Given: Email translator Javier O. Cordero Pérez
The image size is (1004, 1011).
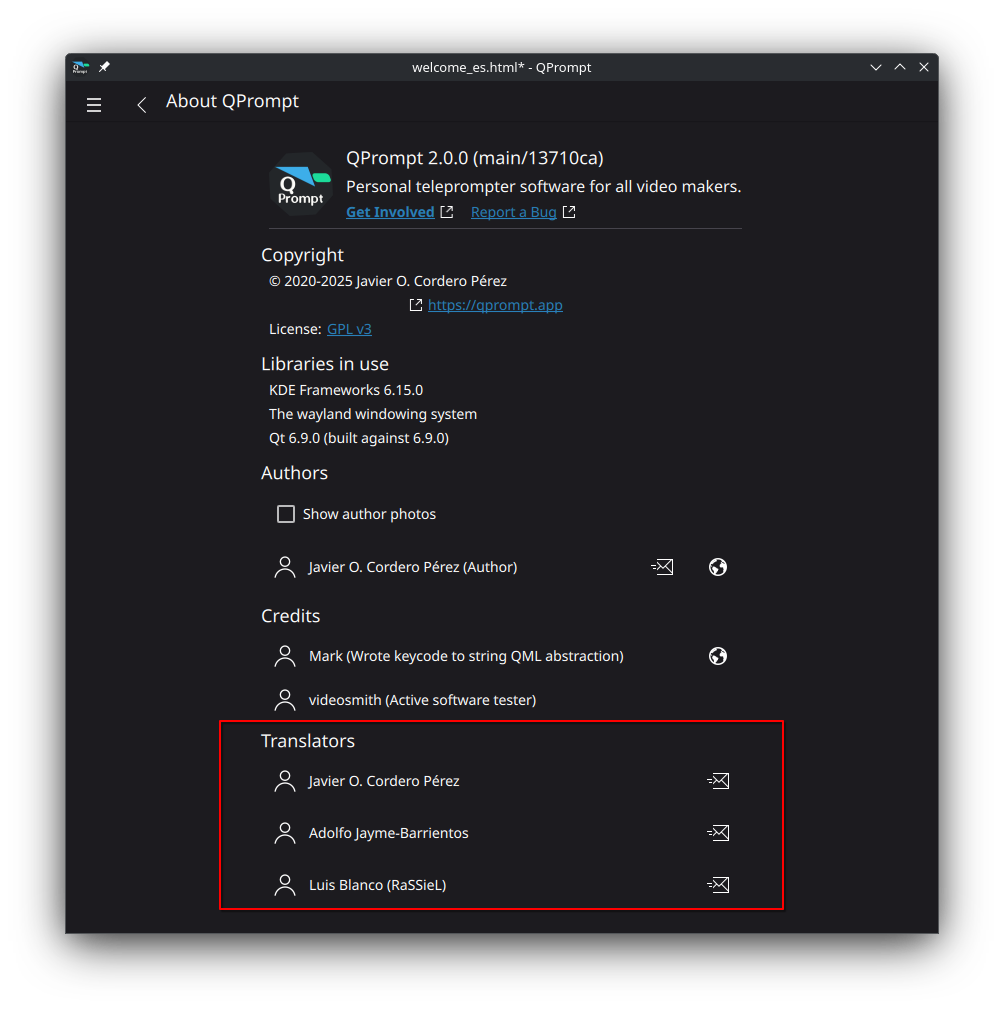Looking at the screenshot, I should (718, 781).
